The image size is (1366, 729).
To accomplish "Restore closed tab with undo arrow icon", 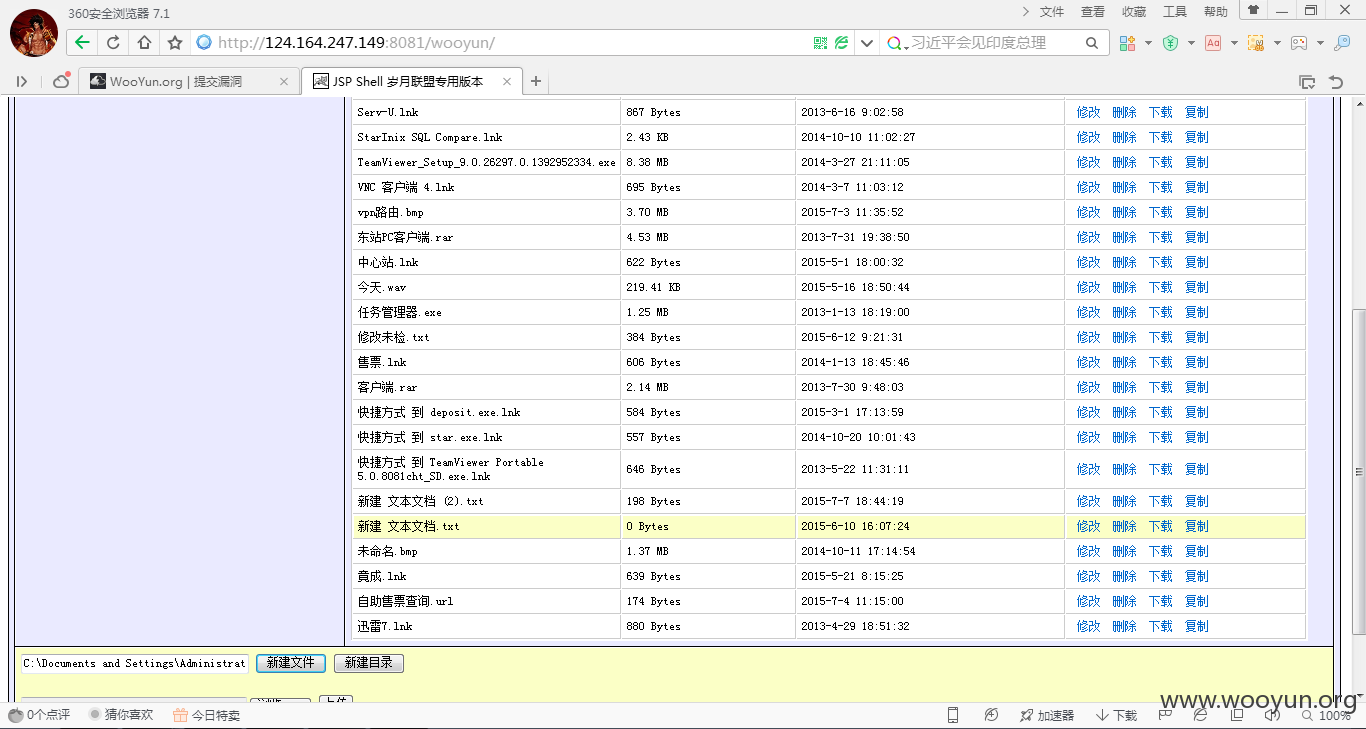I will tap(1336, 82).
